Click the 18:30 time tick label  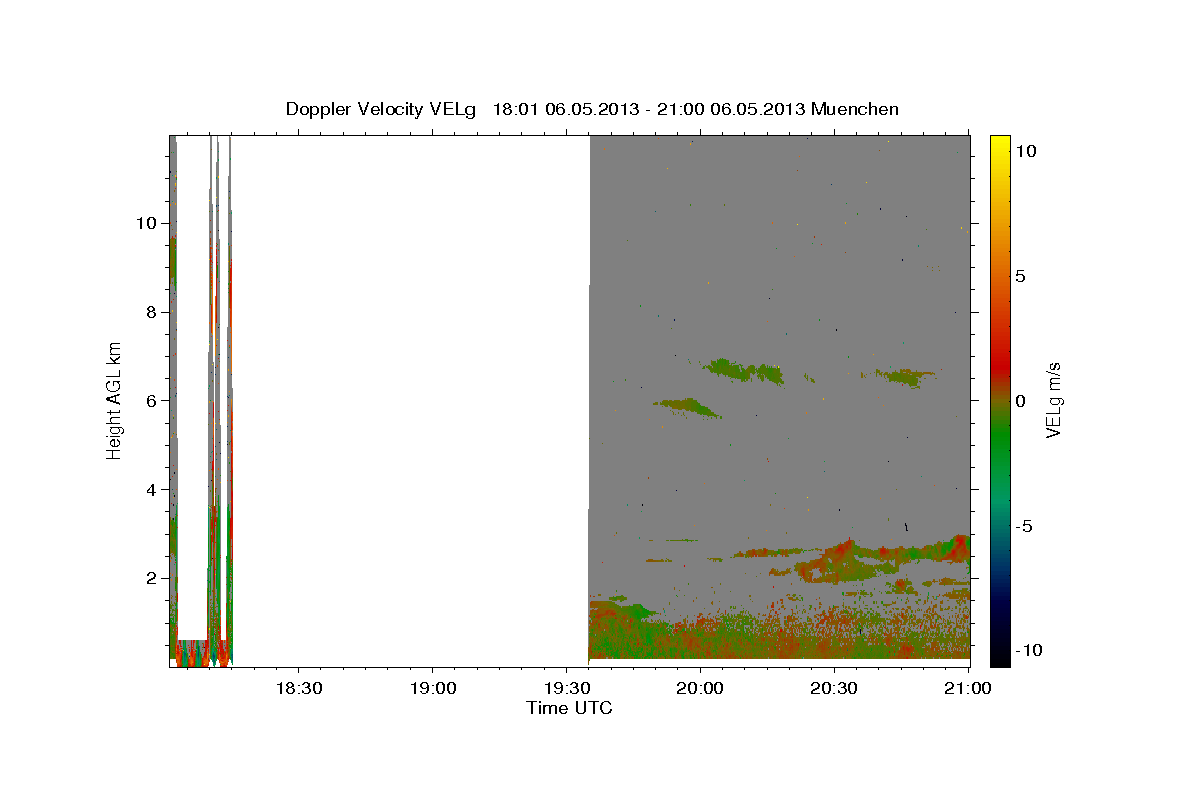[298, 689]
